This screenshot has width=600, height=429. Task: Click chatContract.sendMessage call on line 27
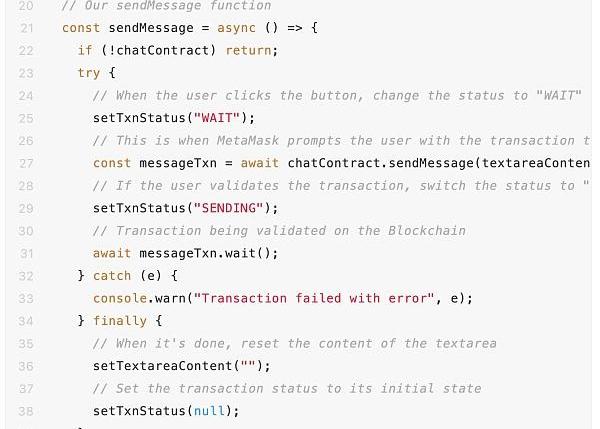381,163
